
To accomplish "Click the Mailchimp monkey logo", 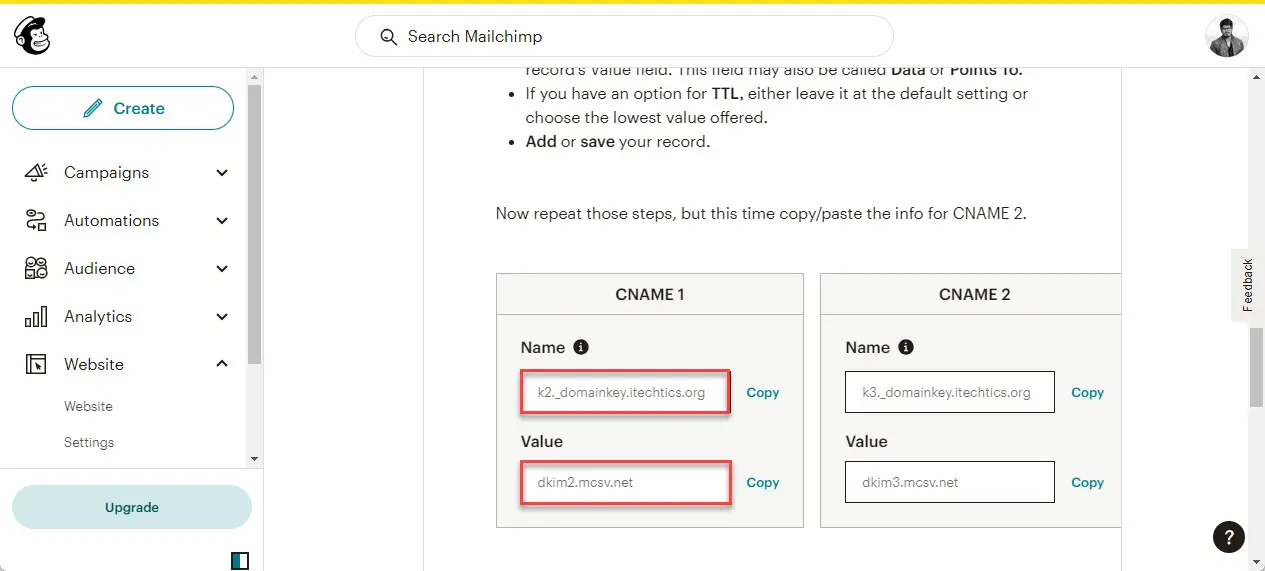I will point(32,36).
